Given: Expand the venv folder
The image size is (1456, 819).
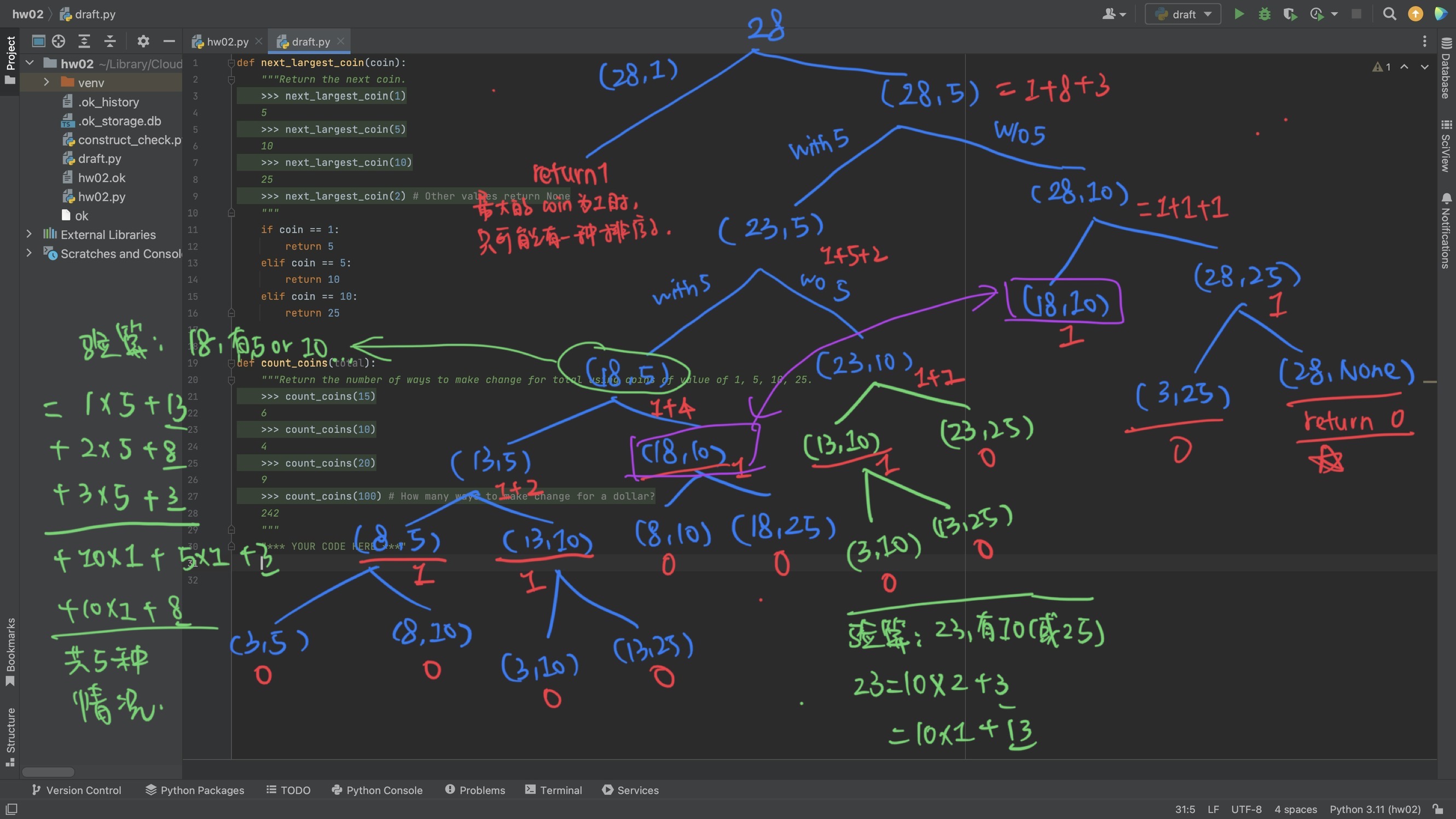Looking at the screenshot, I should tap(47, 83).
